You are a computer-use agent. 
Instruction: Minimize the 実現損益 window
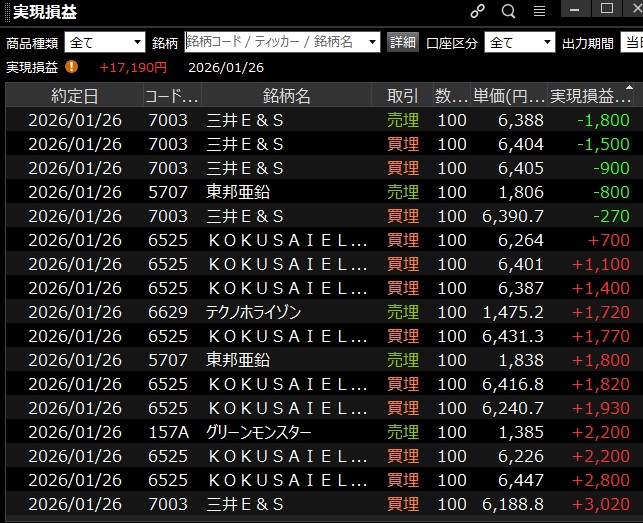point(575,9)
